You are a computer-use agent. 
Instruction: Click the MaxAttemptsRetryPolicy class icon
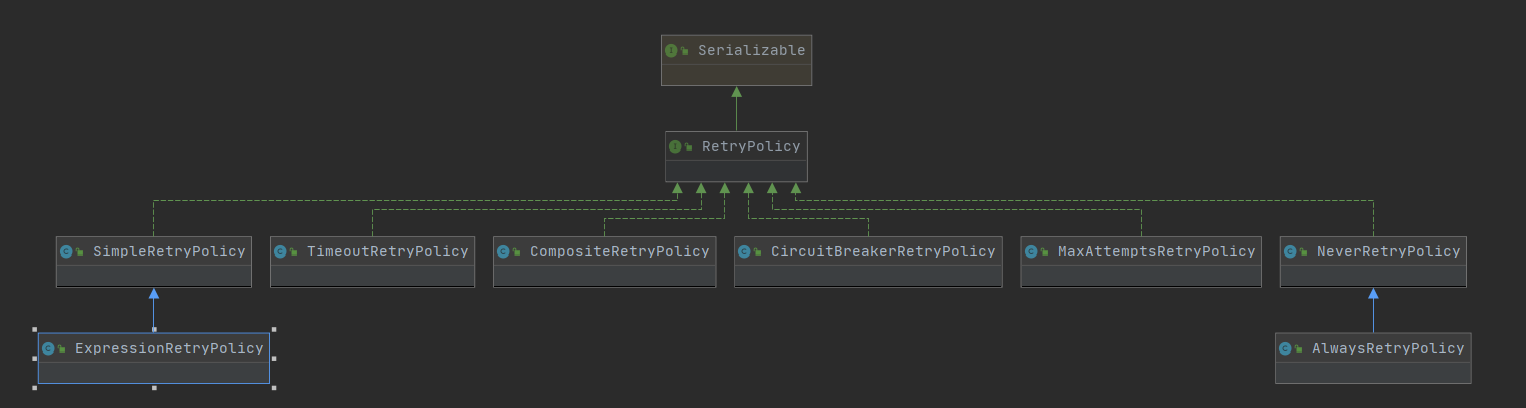[x=1031, y=252]
